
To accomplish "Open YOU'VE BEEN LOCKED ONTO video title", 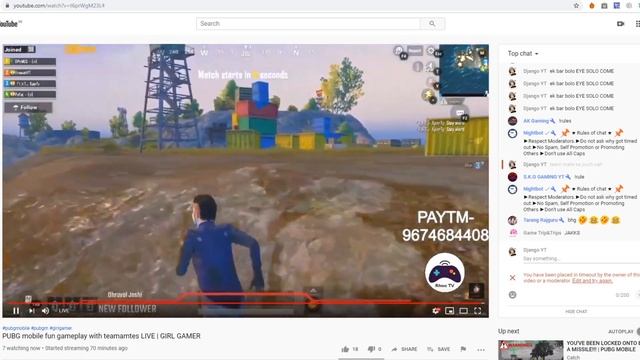I will tap(601, 346).
